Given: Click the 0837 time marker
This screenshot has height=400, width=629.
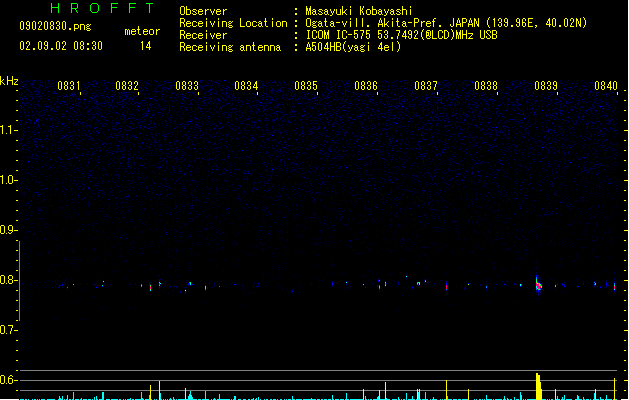Looking at the screenshot, I should pyautogui.click(x=426, y=86).
